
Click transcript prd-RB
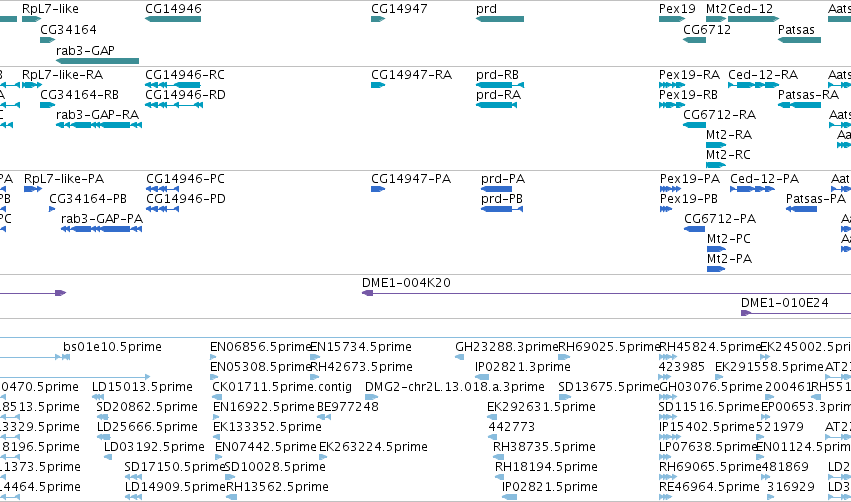[500, 85]
